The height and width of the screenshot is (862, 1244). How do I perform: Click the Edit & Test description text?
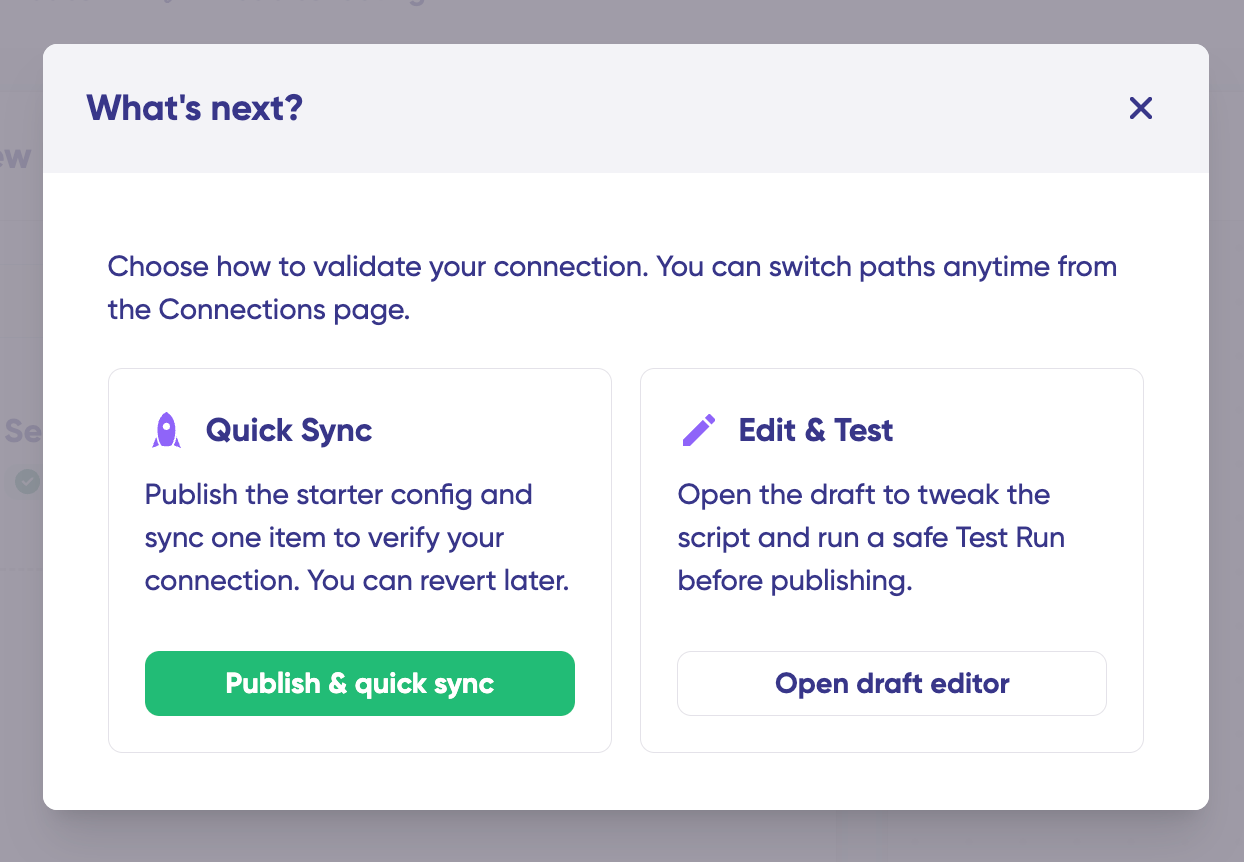(x=871, y=538)
